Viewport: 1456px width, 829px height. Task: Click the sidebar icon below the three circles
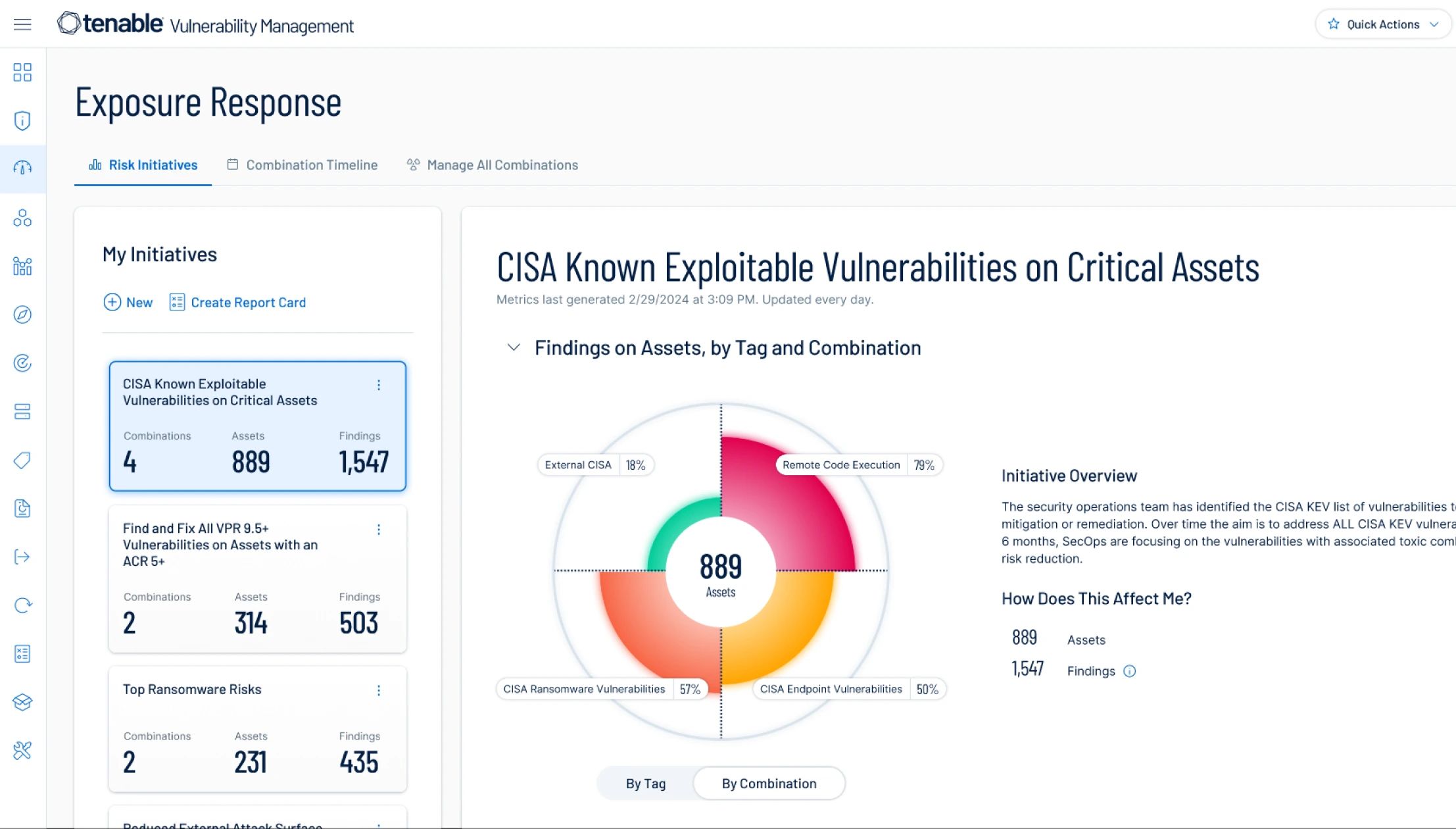(22, 266)
